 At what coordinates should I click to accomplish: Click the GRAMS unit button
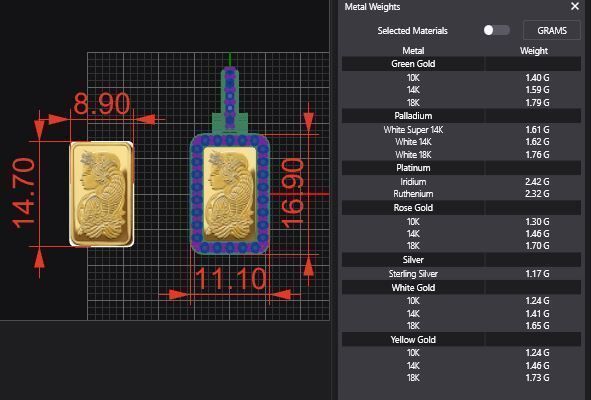pos(552,31)
